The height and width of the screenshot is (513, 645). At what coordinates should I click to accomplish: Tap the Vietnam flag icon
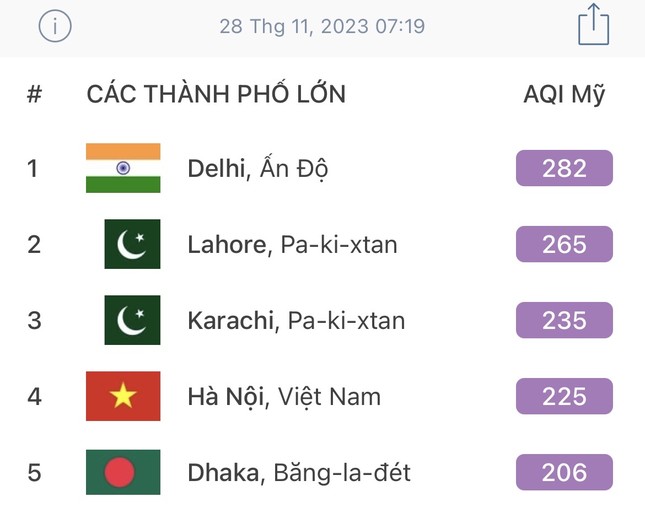click(x=123, y=396)
